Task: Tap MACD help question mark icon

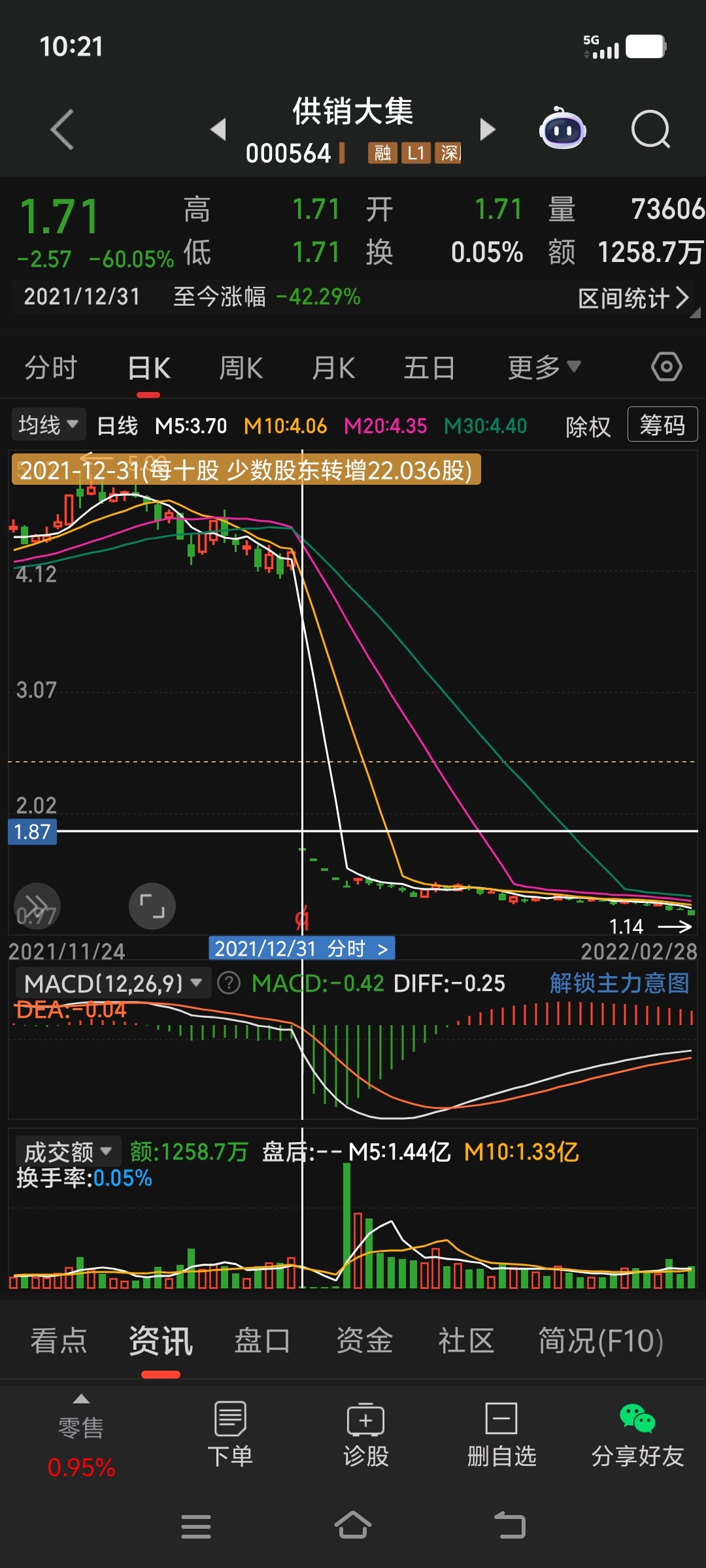Action: pos(229,983)
